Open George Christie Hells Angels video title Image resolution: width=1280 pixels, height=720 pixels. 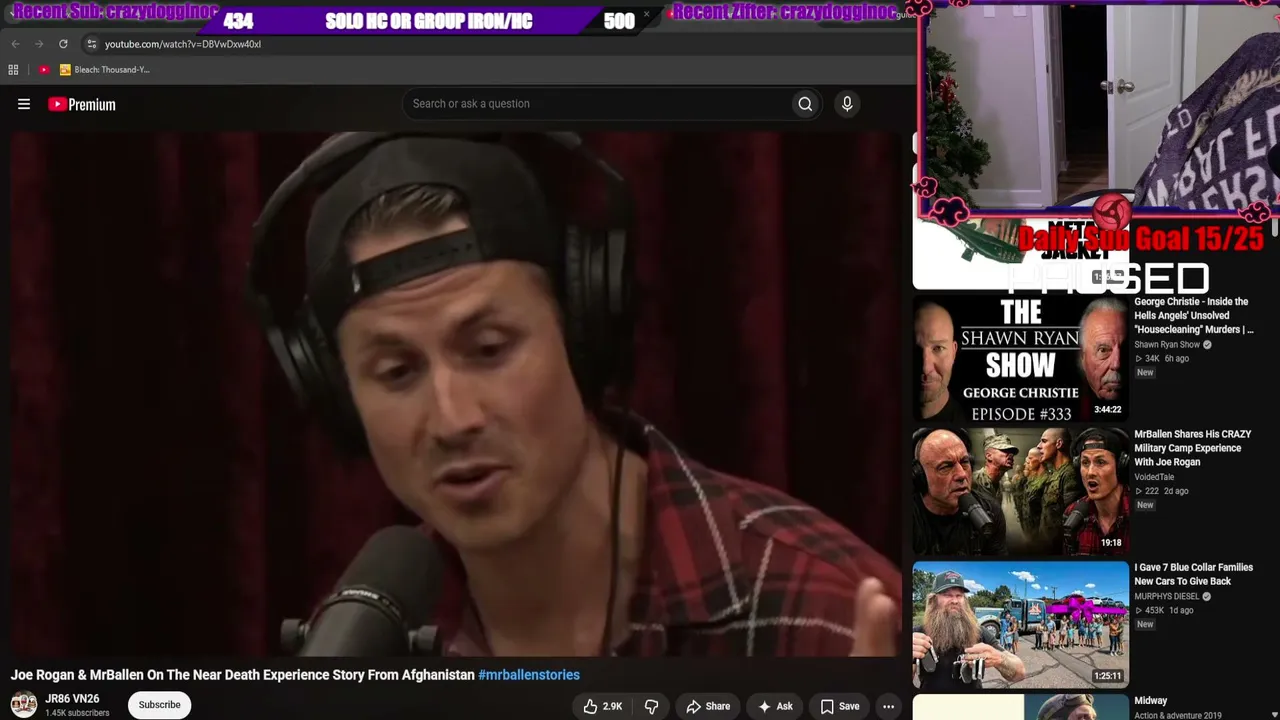click(1194, 315)
